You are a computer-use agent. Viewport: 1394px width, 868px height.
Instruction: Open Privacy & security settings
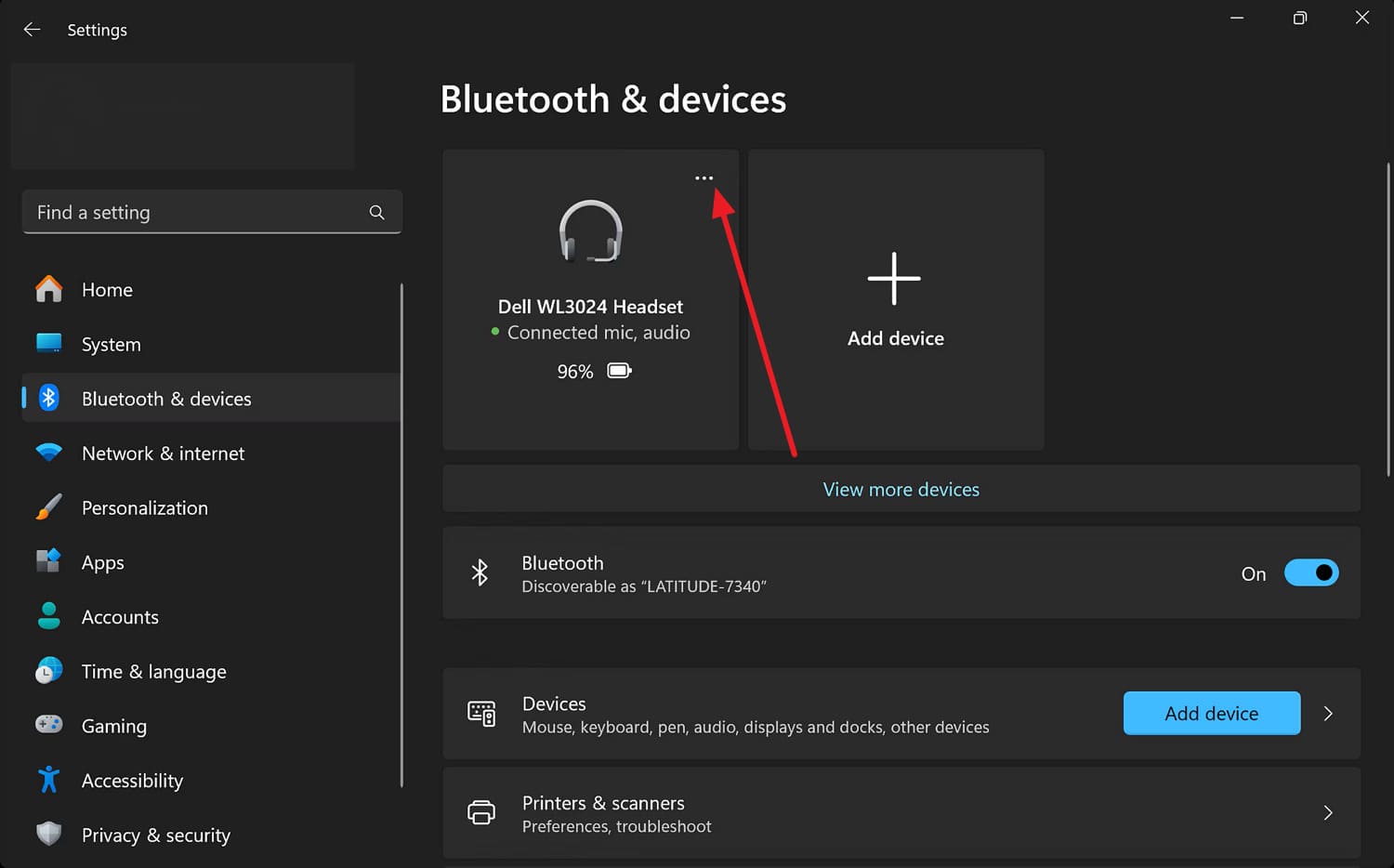point(212,835)
